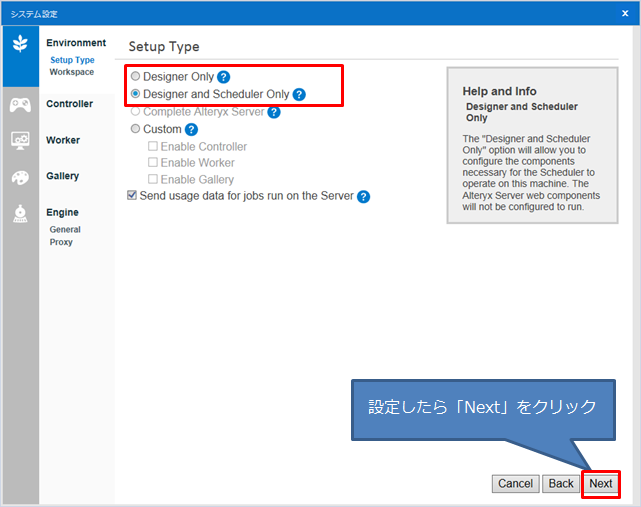641x507 pixels.
Task: Switch to the Controller section
Action: point(69,104)
